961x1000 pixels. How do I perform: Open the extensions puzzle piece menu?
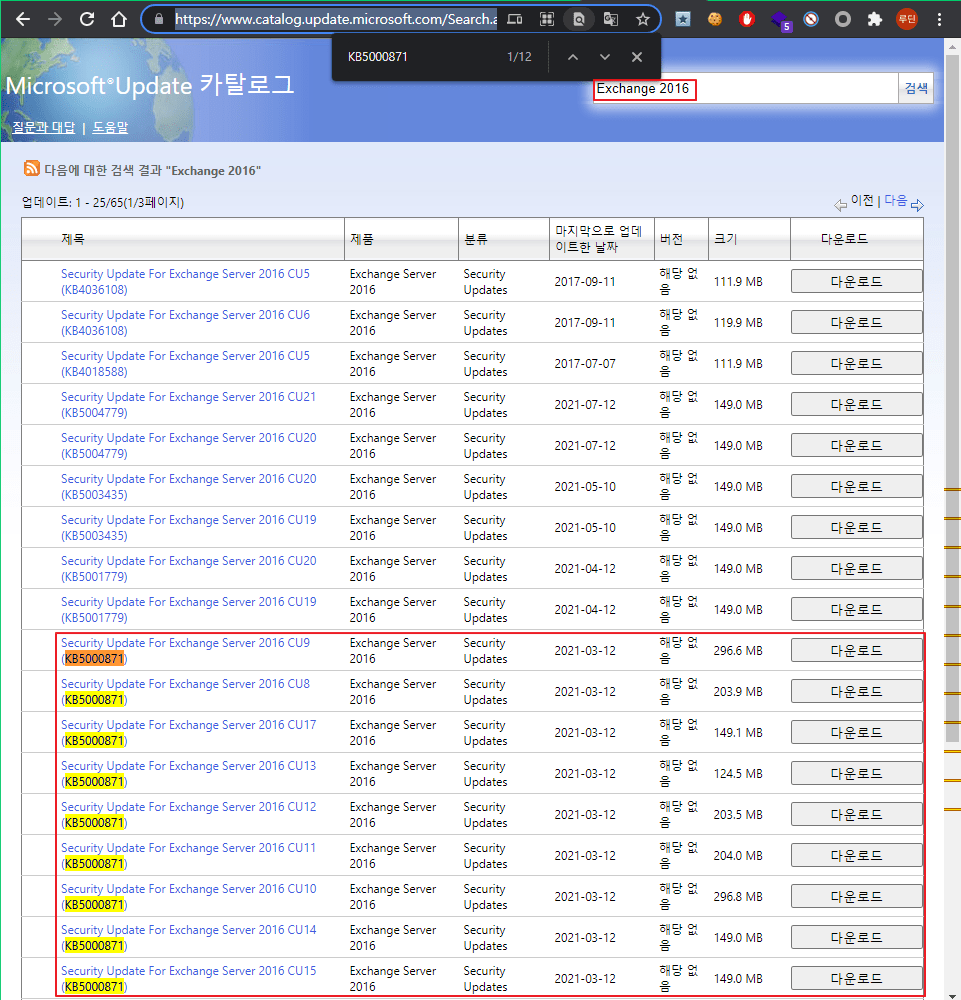coord(875,19)
